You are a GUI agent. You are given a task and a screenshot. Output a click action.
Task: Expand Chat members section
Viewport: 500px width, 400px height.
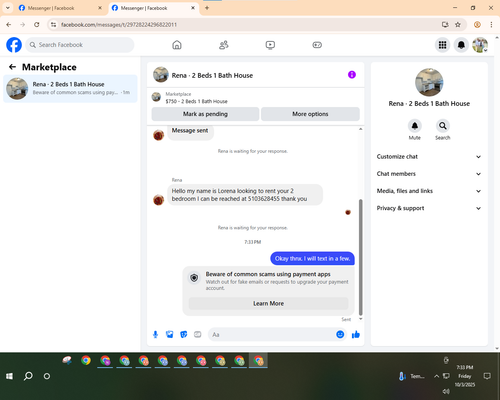point(429,174)
